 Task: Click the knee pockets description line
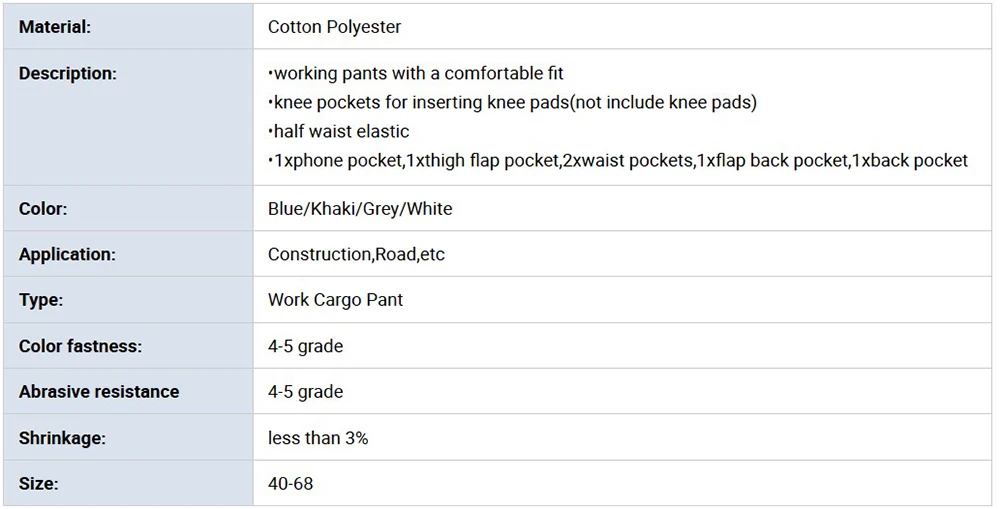point(512,102)
